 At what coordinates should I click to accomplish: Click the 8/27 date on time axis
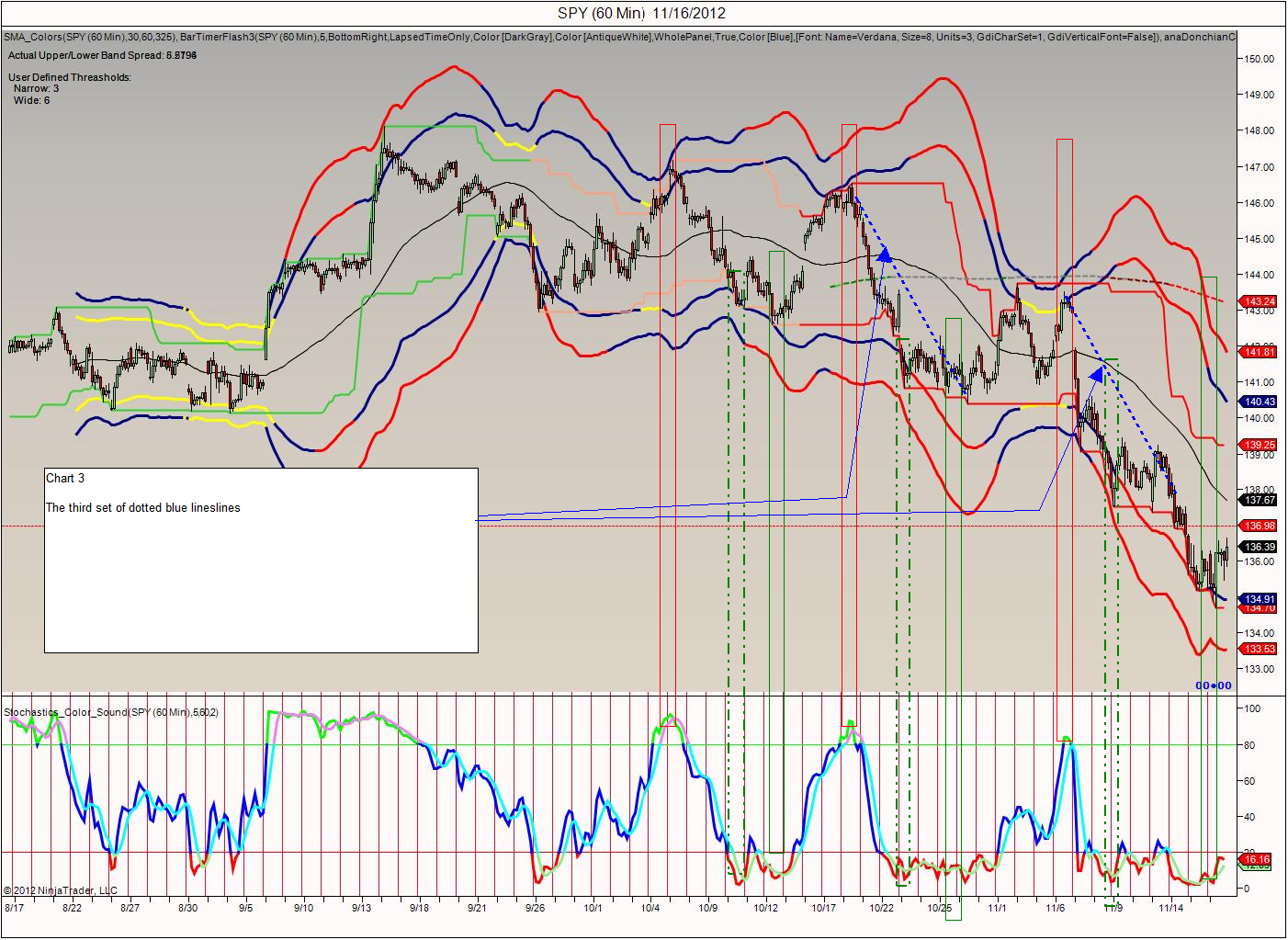tap(130, 908)
